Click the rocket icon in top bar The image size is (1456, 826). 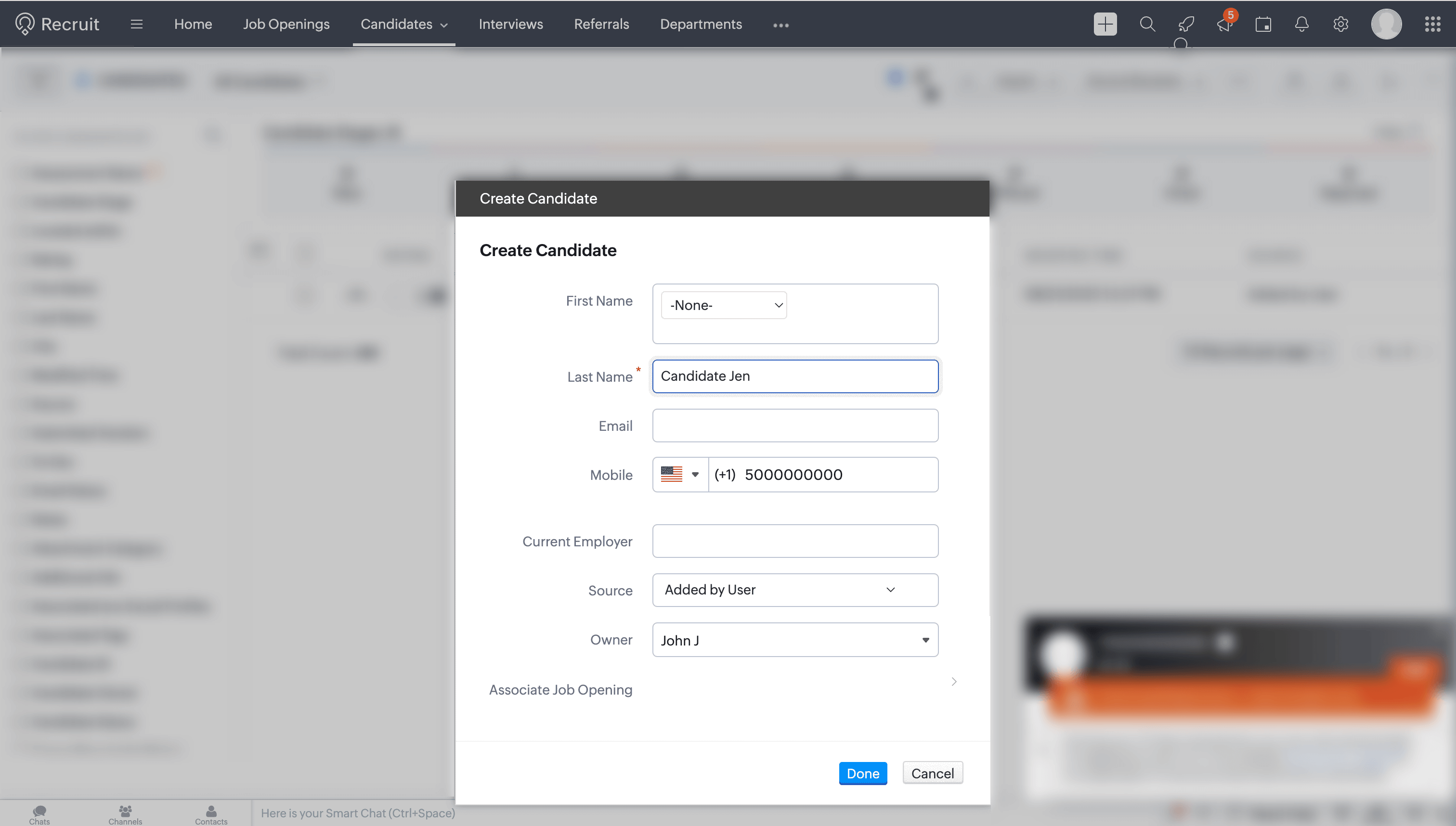click(x=1186, y=24)
